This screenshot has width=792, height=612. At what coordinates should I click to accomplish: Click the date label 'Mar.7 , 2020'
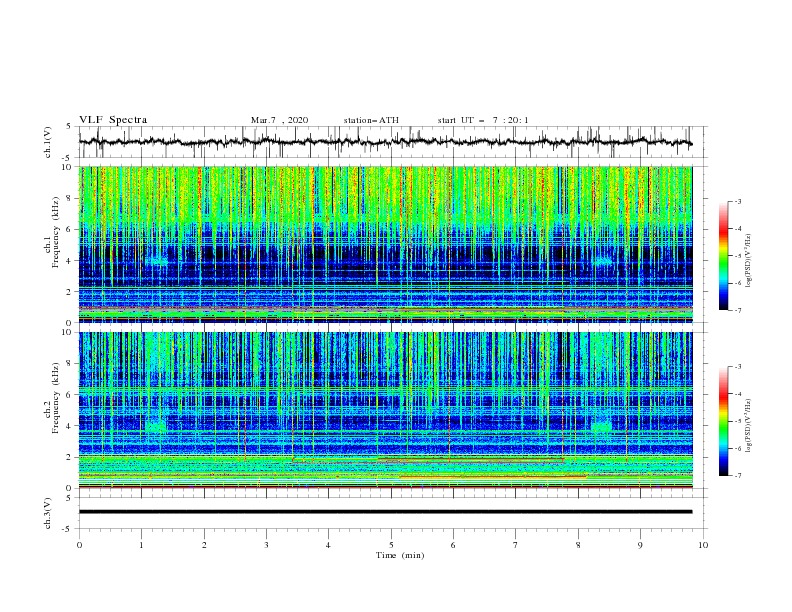279,120
